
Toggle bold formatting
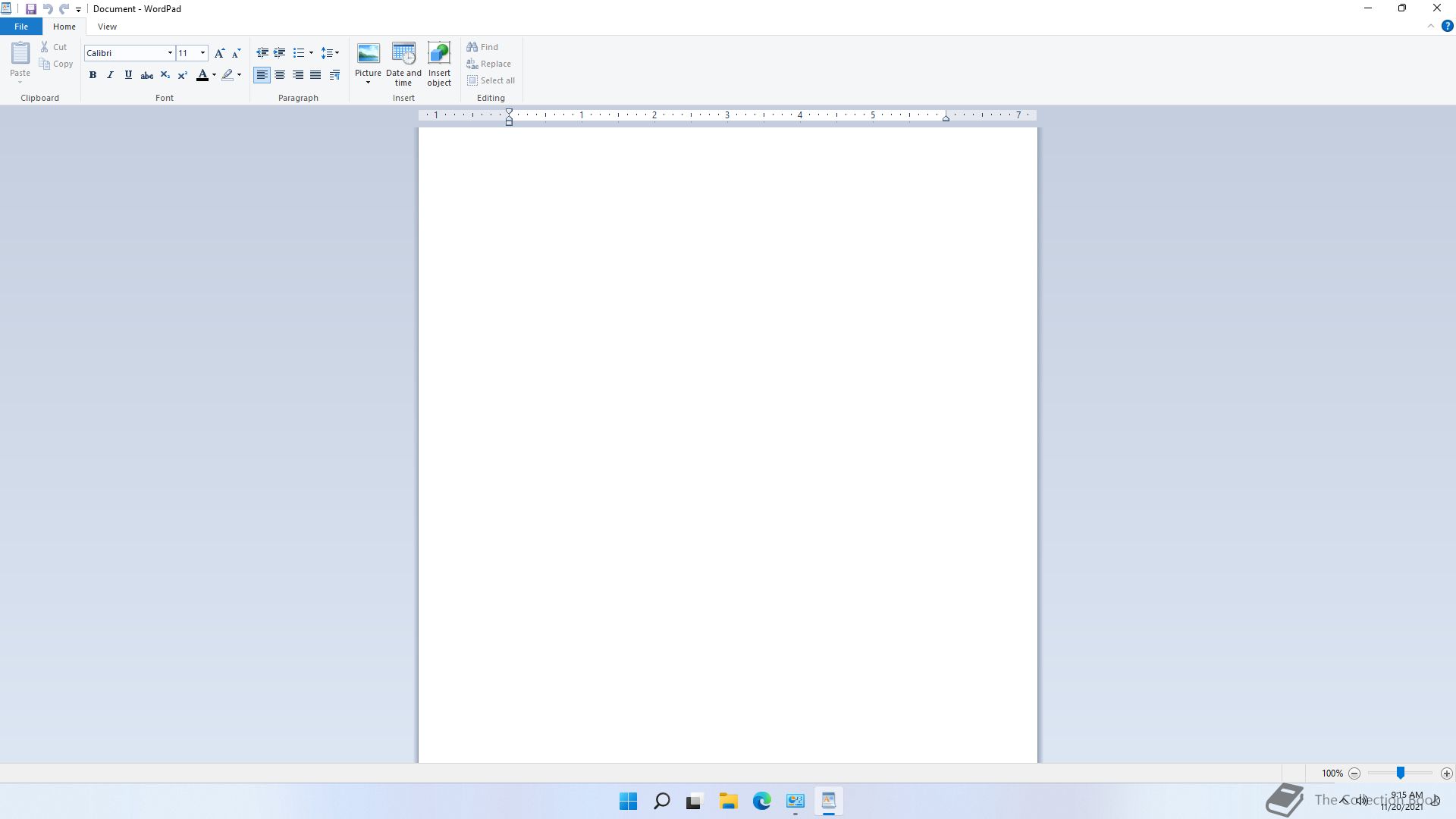click(93, 75)
